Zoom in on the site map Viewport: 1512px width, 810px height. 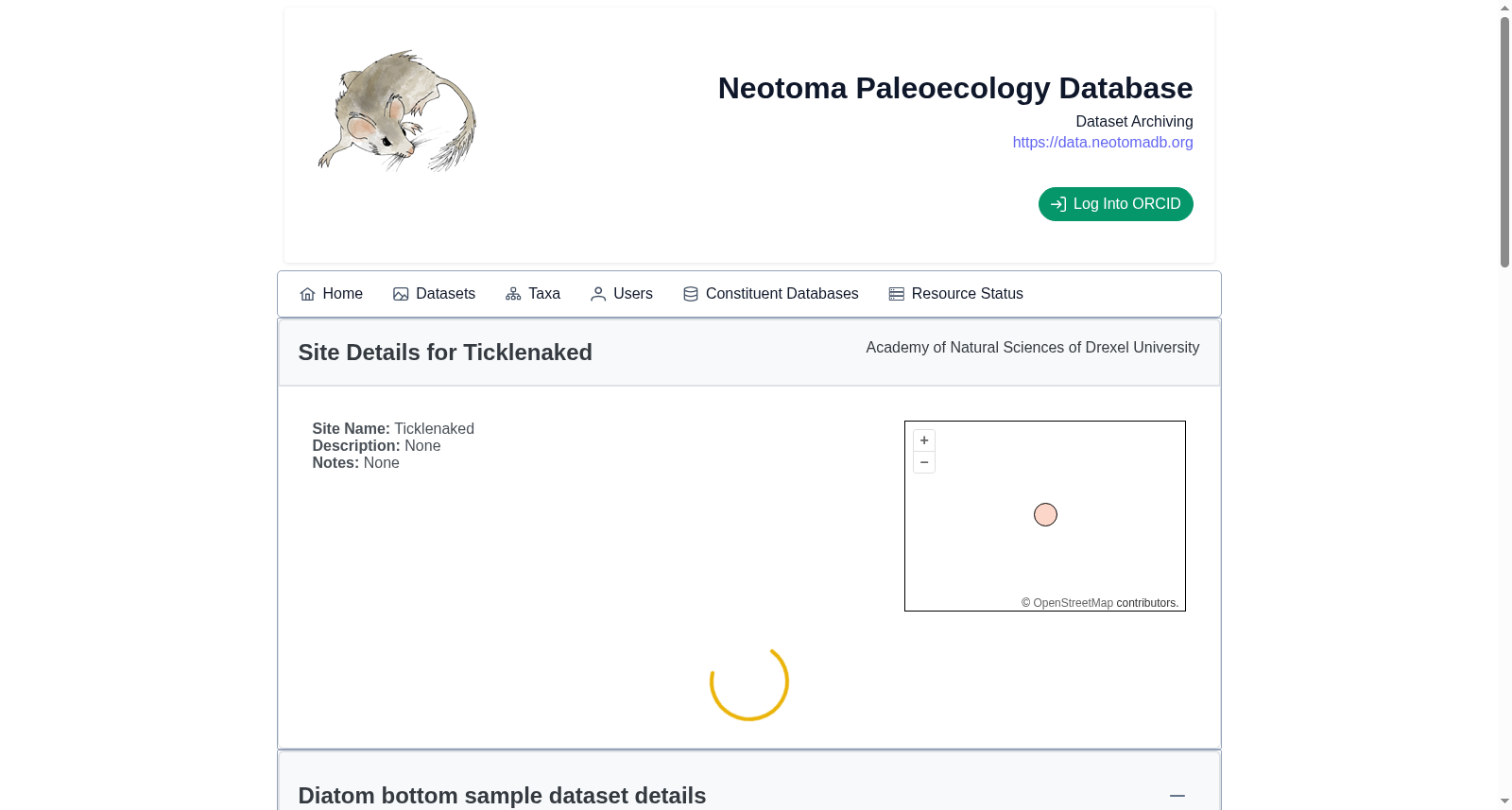point(924,440)
